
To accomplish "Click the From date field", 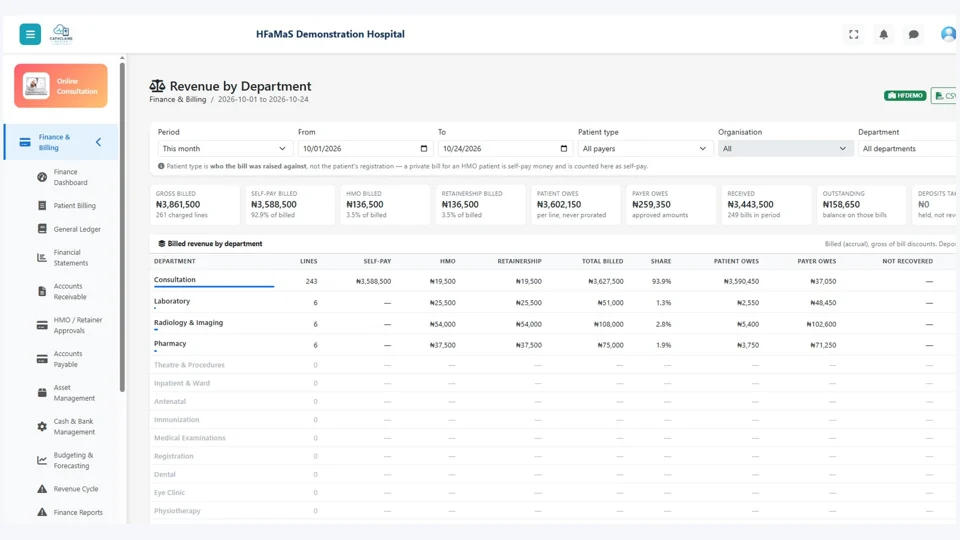I will tap(365, 149).
